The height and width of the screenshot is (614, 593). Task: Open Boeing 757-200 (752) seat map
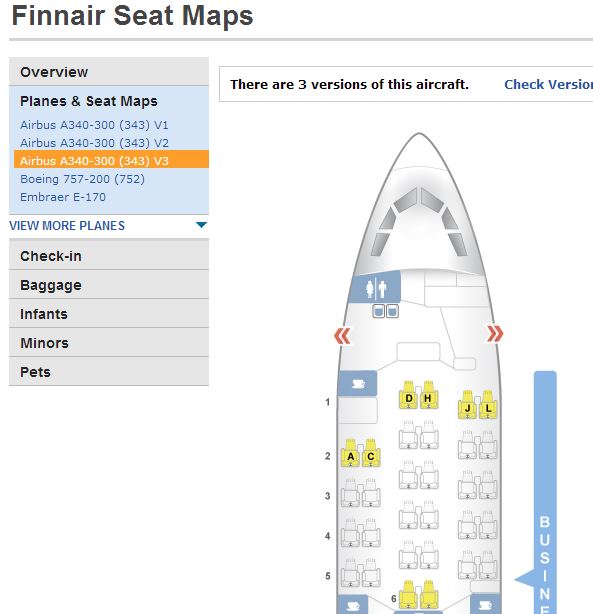pyautogui.click(x=82, y=179)
